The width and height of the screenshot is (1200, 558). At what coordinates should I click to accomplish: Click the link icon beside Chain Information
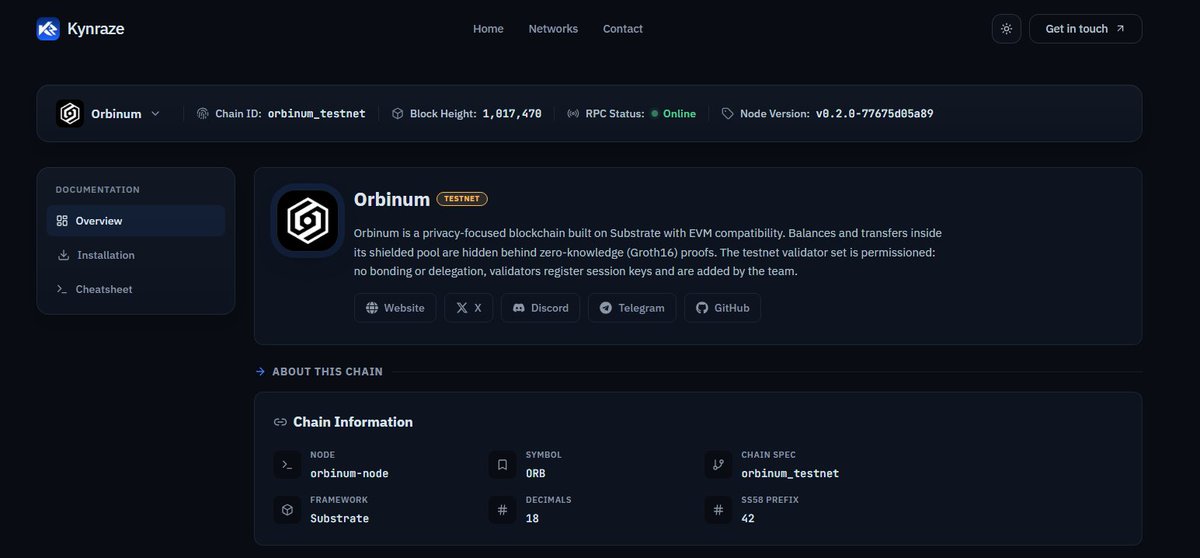point(280,422)
